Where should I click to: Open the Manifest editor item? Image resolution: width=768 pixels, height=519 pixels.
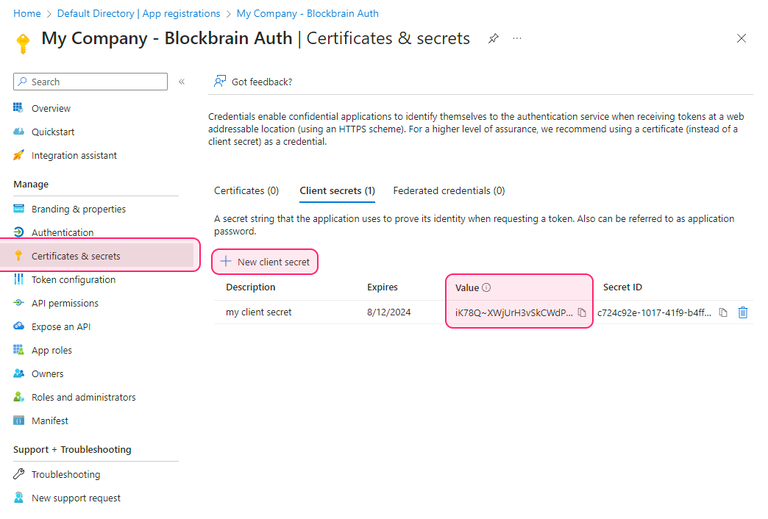click(x=49, y=421)
